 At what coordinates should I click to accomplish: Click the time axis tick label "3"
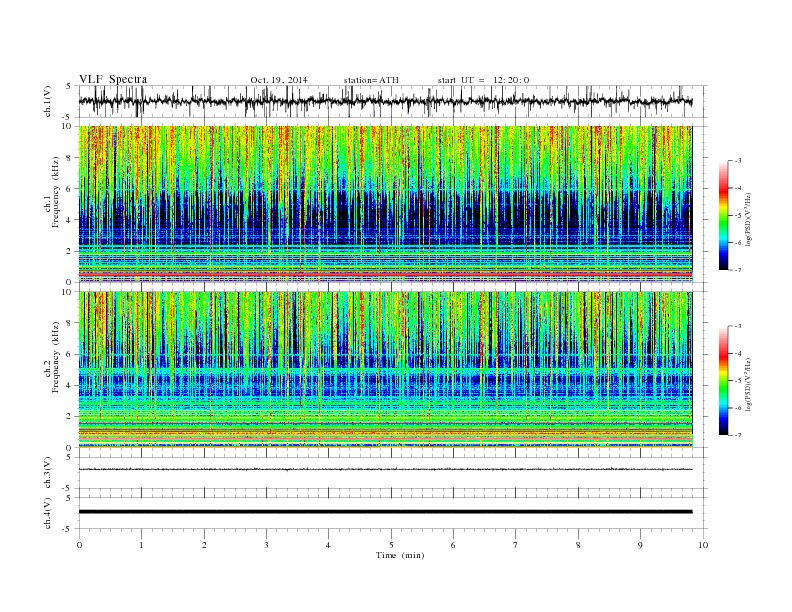266,545
